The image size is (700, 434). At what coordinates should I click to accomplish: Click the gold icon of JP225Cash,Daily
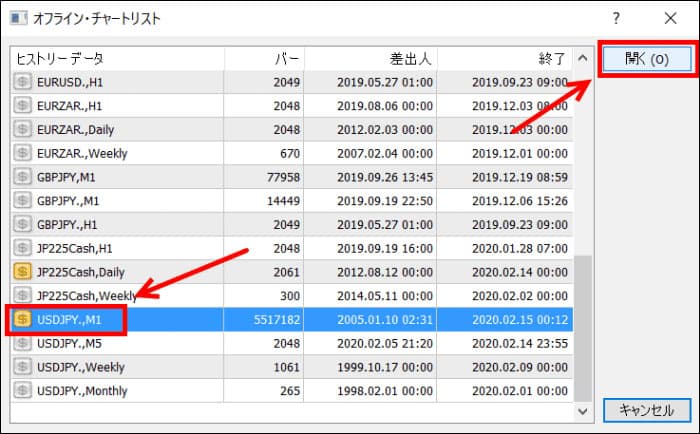coord(23,270)
